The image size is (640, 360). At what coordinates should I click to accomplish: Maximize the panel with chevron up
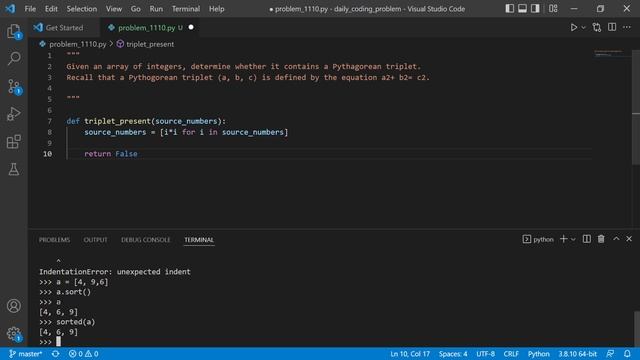pyautogui.click(x=616, y=239)
